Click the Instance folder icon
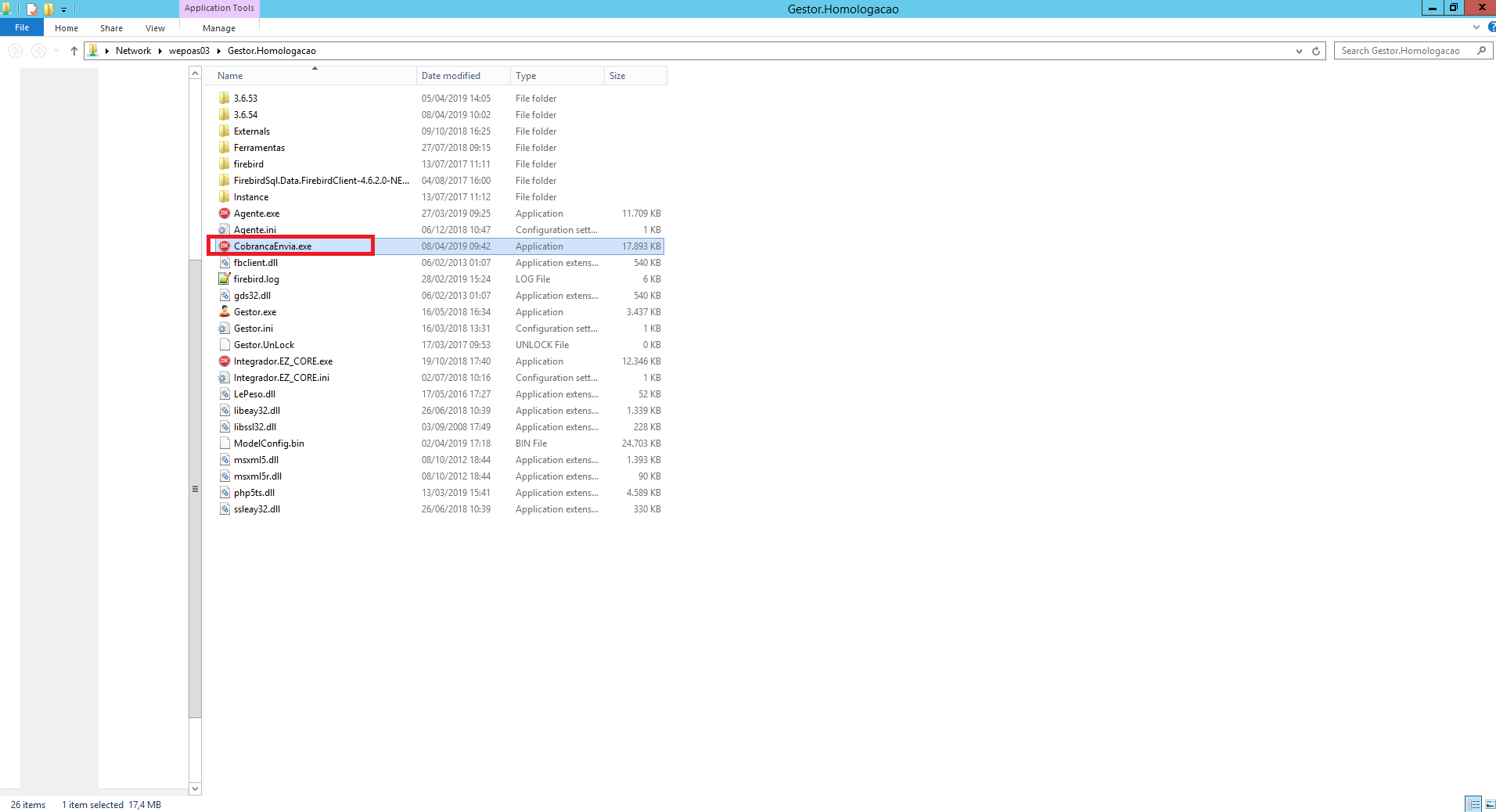This screenshot has width=1496, height=812. pyautogui.click(x=225, y=197)
